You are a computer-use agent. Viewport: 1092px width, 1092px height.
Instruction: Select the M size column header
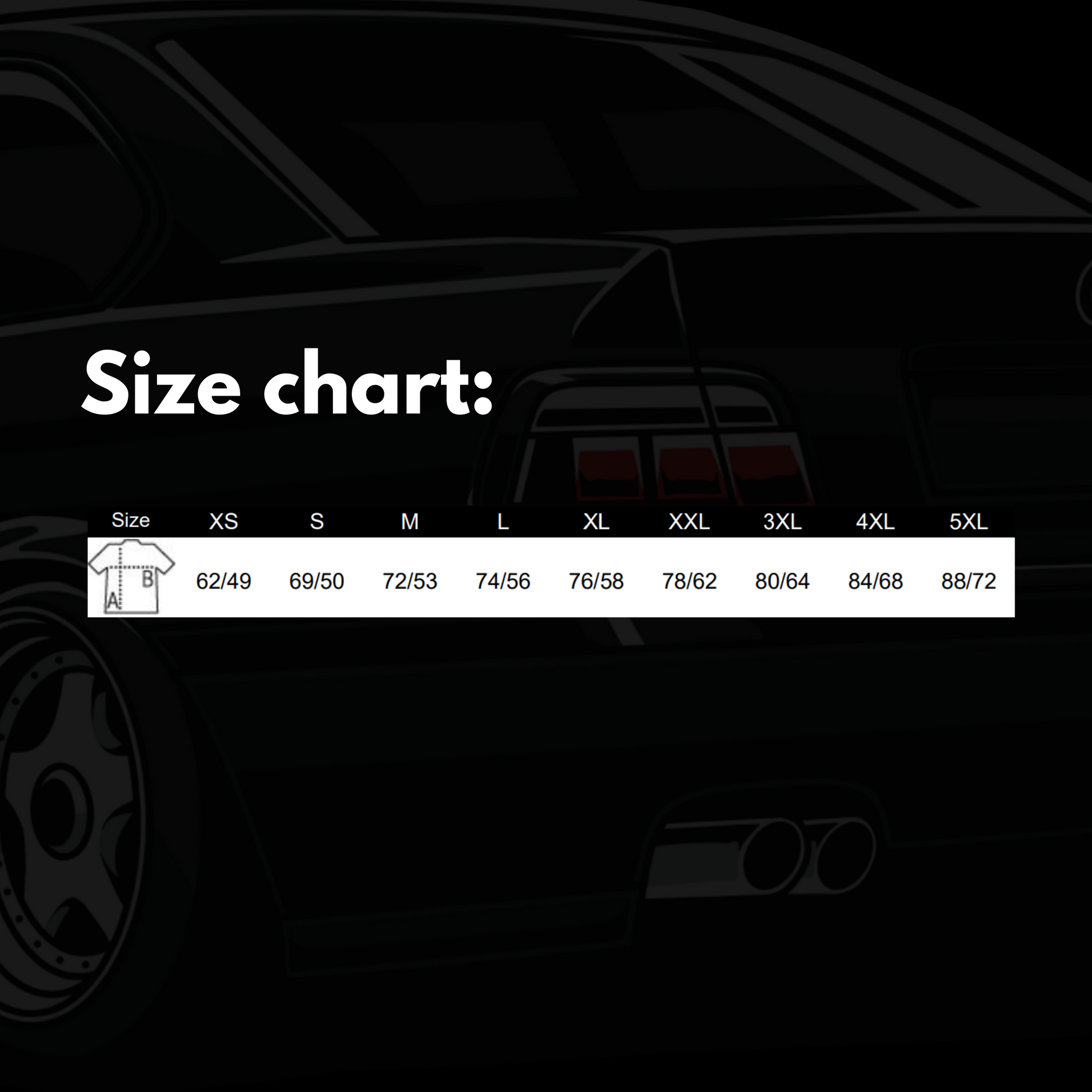click(x=410, y=521)
